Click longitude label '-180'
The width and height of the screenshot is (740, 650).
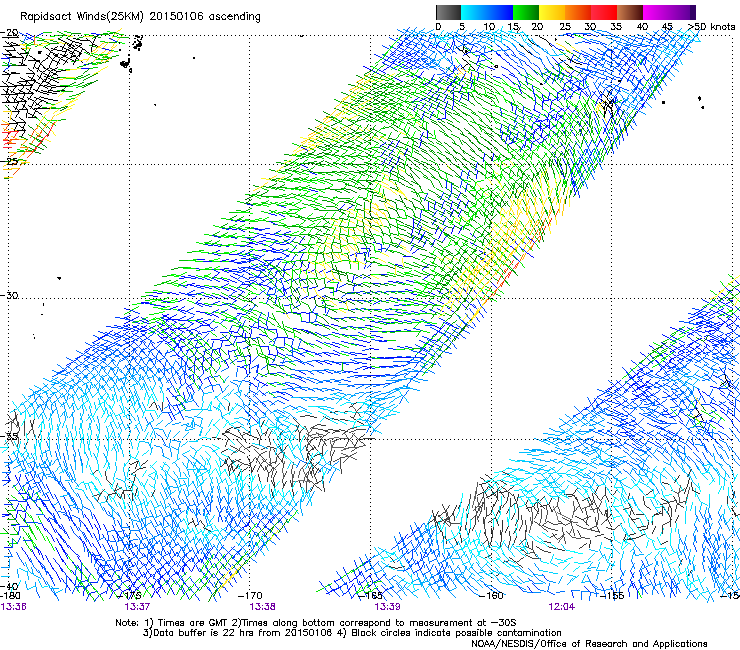[10, 596]
